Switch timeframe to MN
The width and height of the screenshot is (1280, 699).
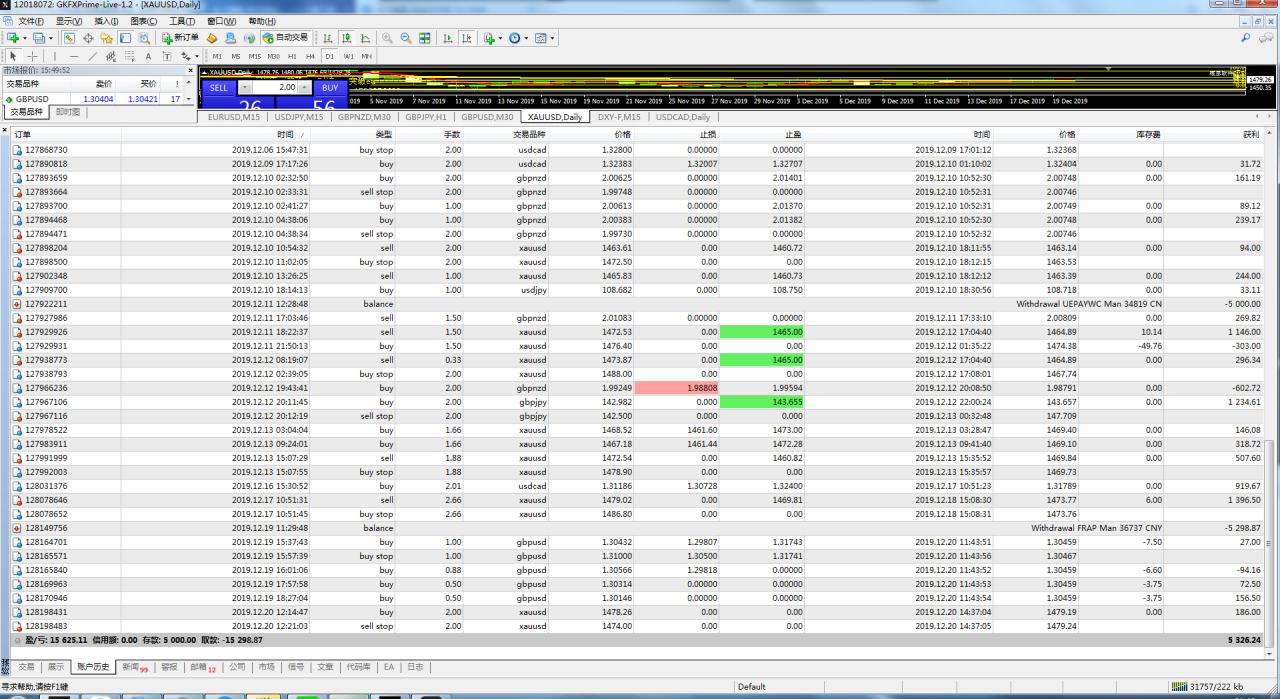point(367,56)
